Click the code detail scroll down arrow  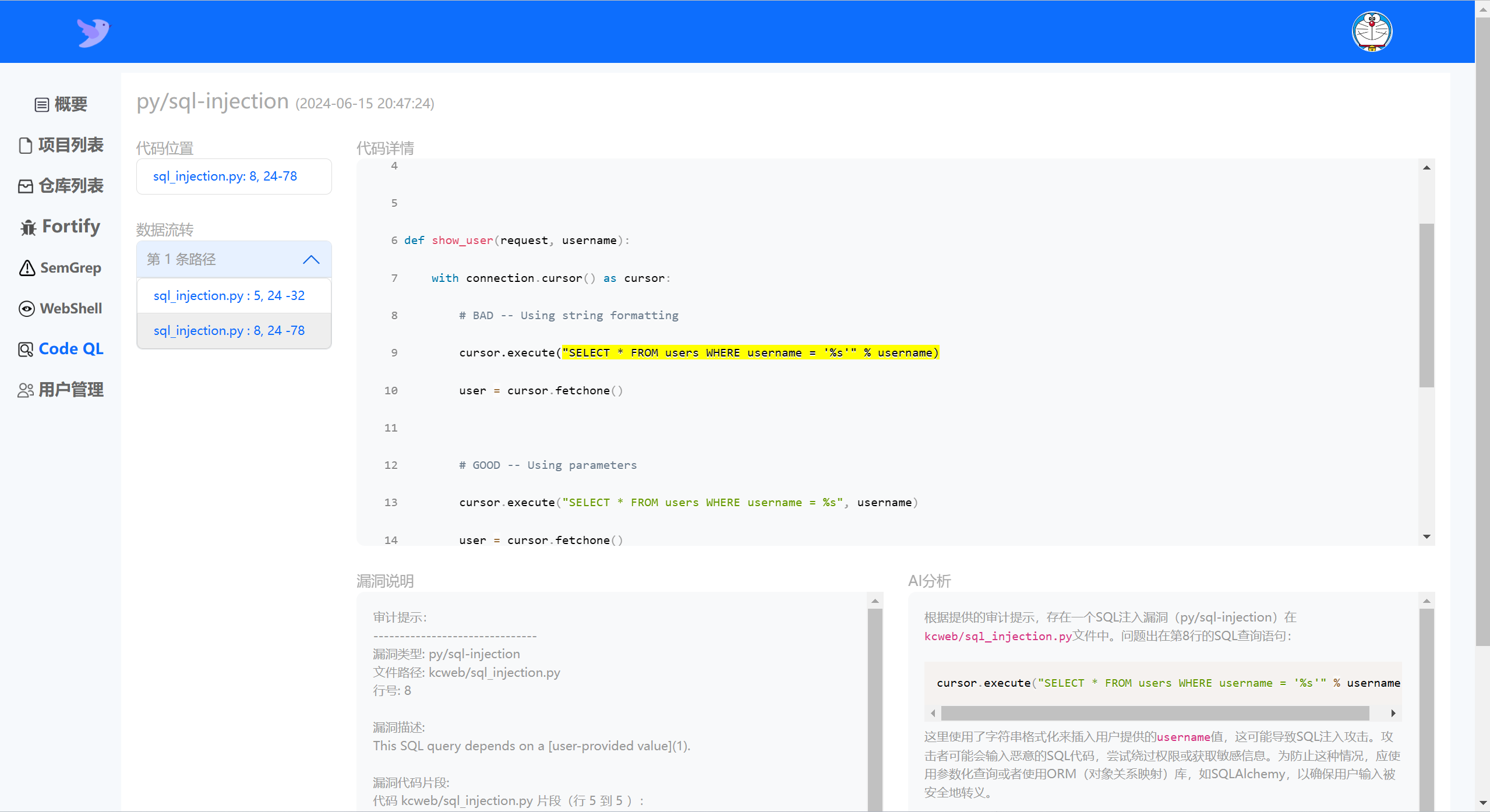point(1427,537)
